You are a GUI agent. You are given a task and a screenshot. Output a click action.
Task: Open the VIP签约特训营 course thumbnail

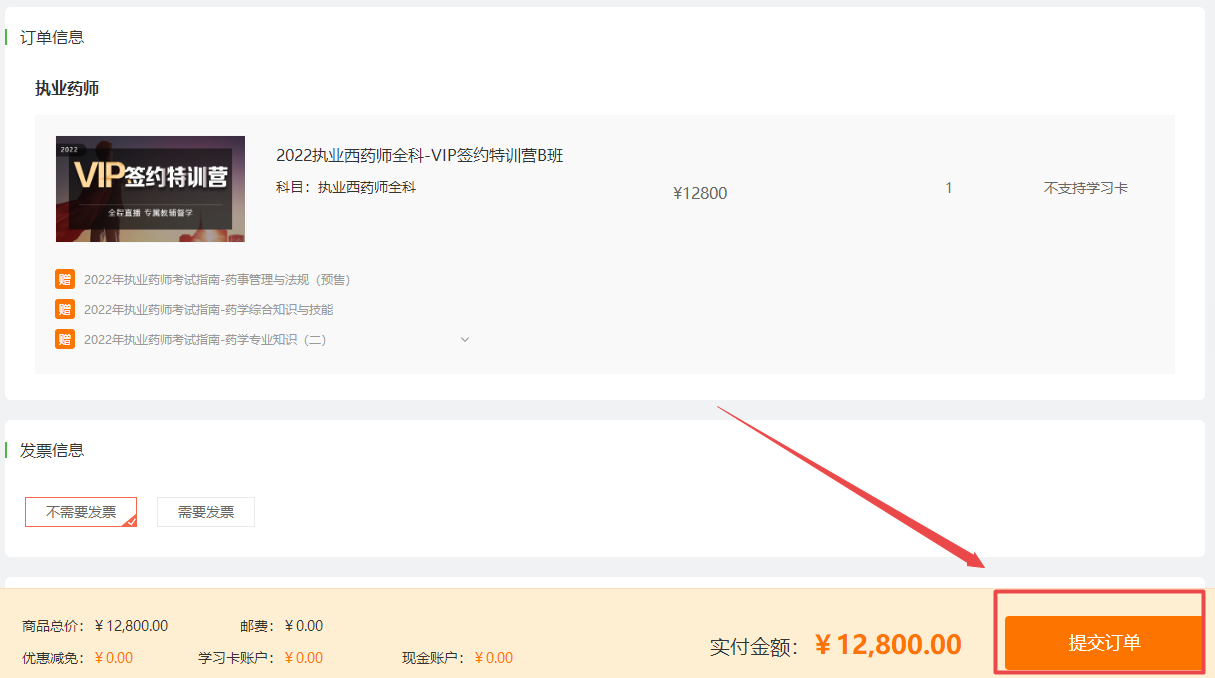coord(150,189)
